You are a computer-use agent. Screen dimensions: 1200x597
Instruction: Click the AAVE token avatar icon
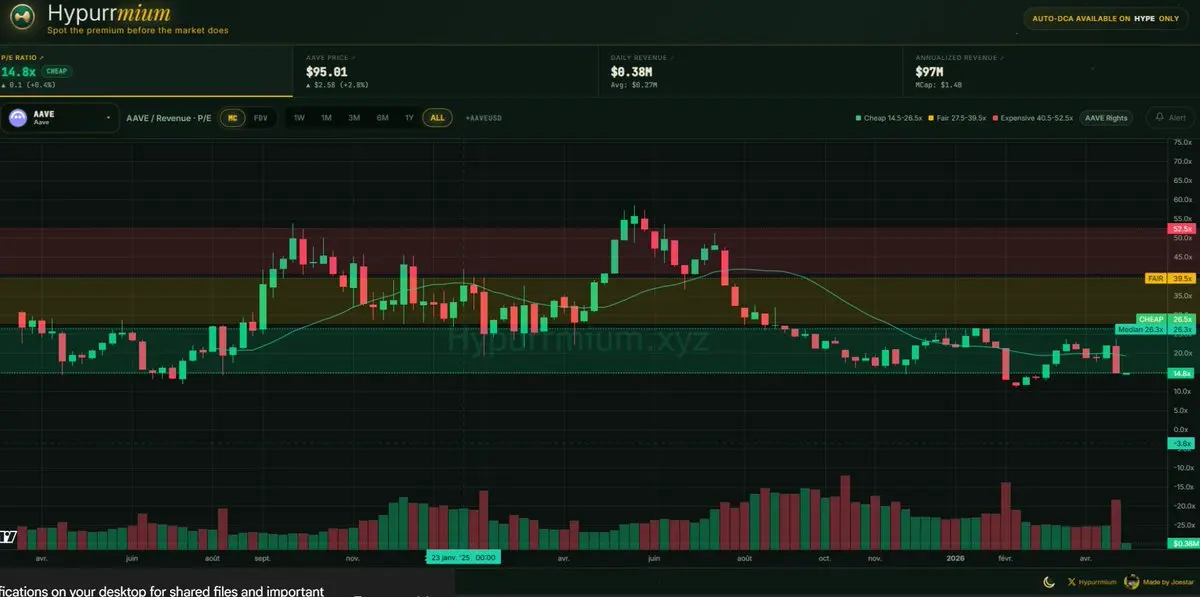tap(17, 118)
